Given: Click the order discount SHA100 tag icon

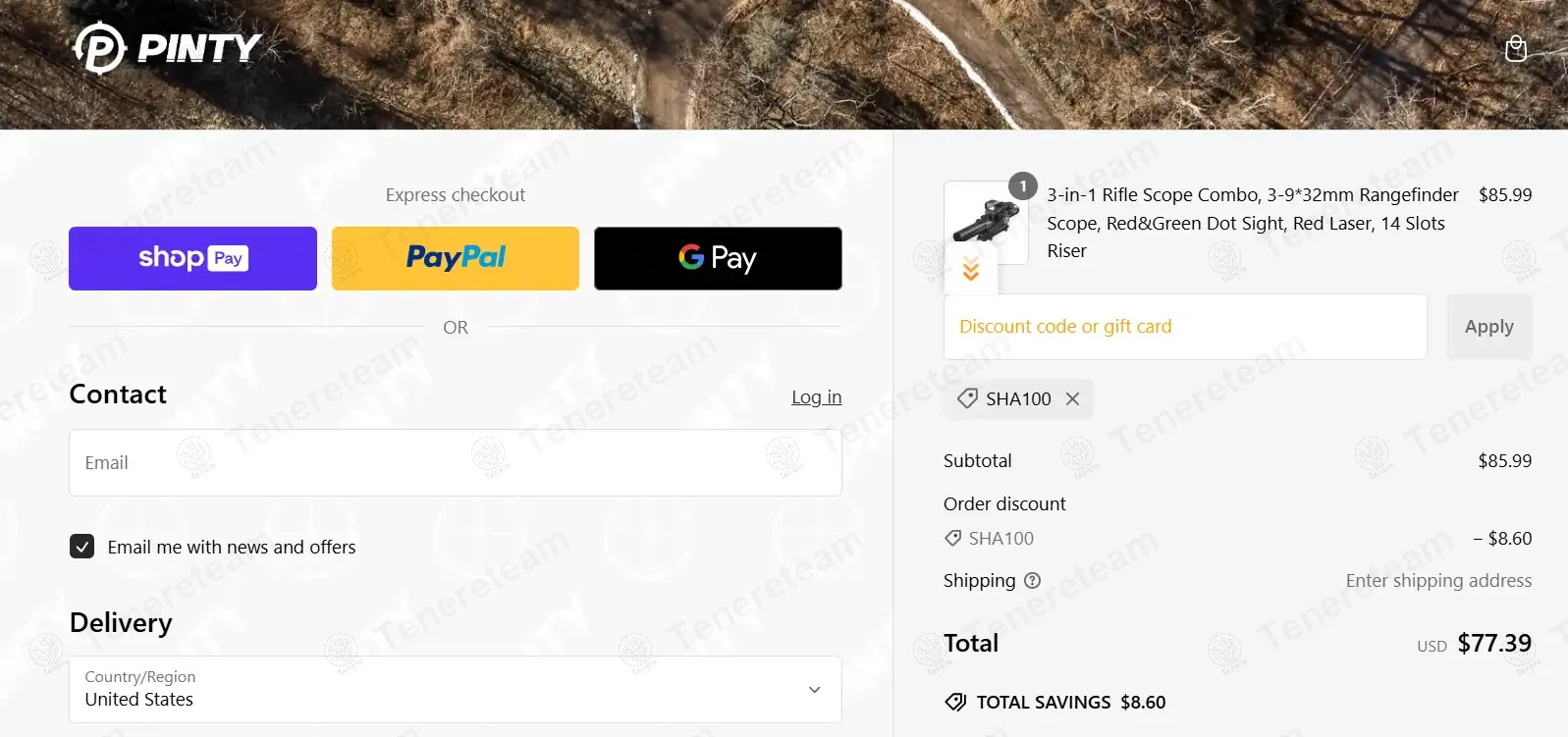Looking at the screenshot, I should (x=952, y=538).
